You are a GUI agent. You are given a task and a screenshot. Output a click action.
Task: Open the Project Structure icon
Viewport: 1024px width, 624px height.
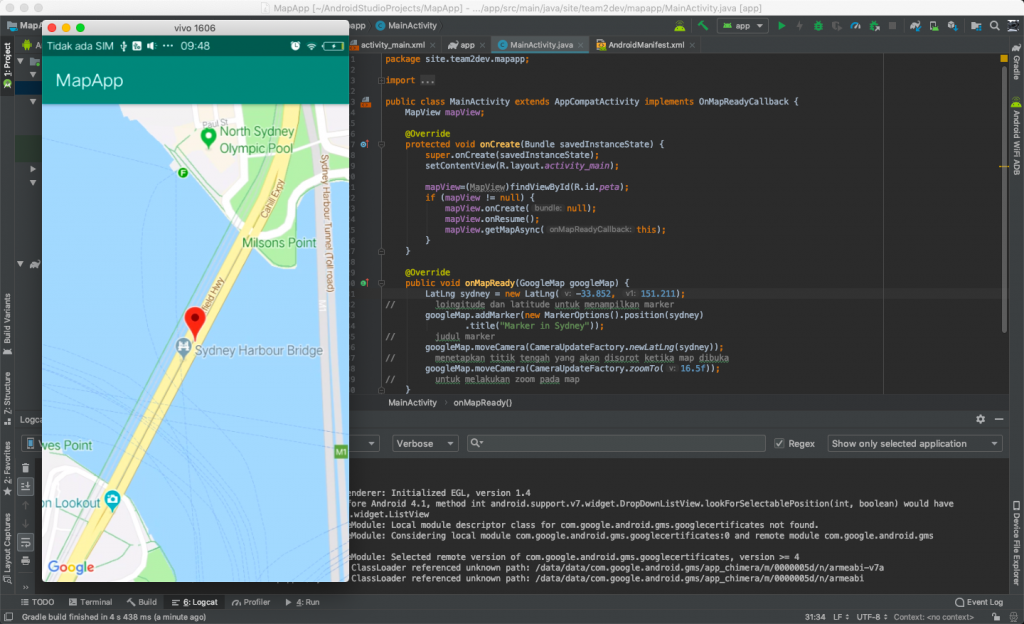tap(976, 26)
